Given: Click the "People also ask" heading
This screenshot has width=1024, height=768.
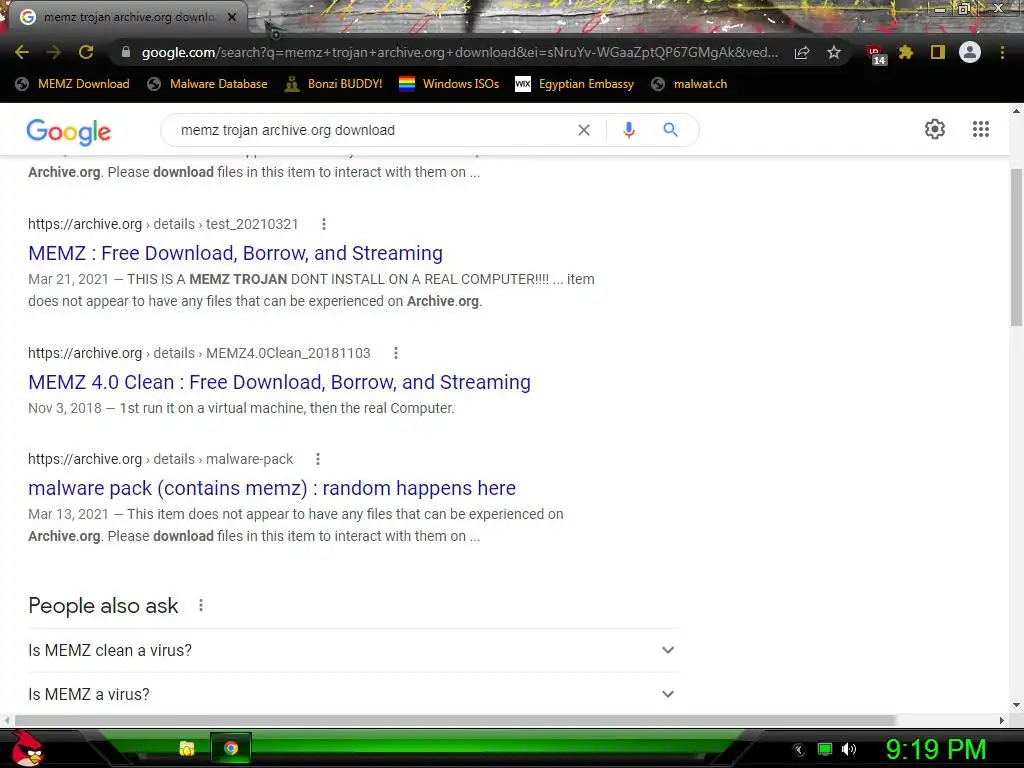Looking at the screenshot, I should [x=103, y=605].
